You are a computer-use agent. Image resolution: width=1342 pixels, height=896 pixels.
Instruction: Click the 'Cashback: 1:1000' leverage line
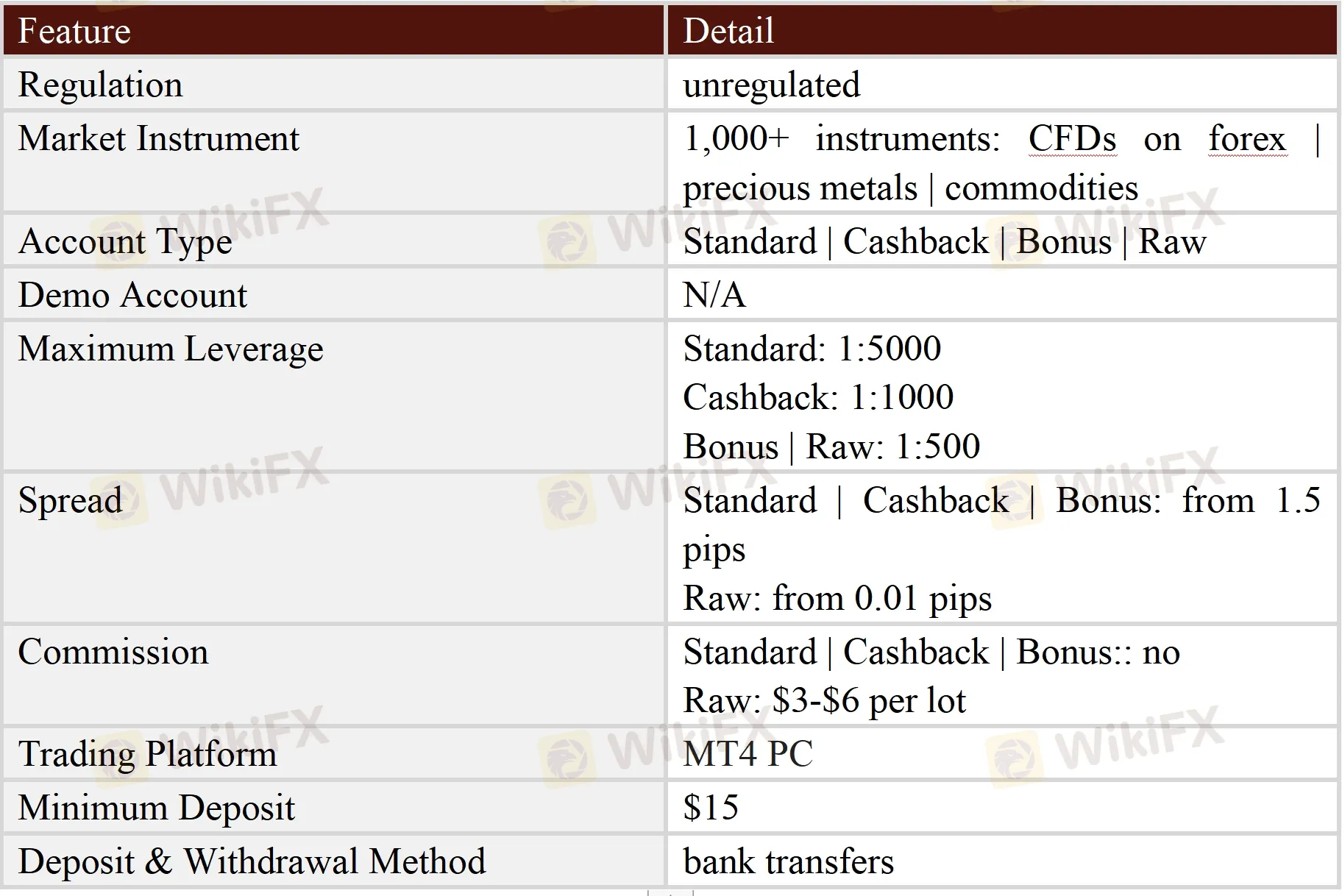click(x=817, y=398)
